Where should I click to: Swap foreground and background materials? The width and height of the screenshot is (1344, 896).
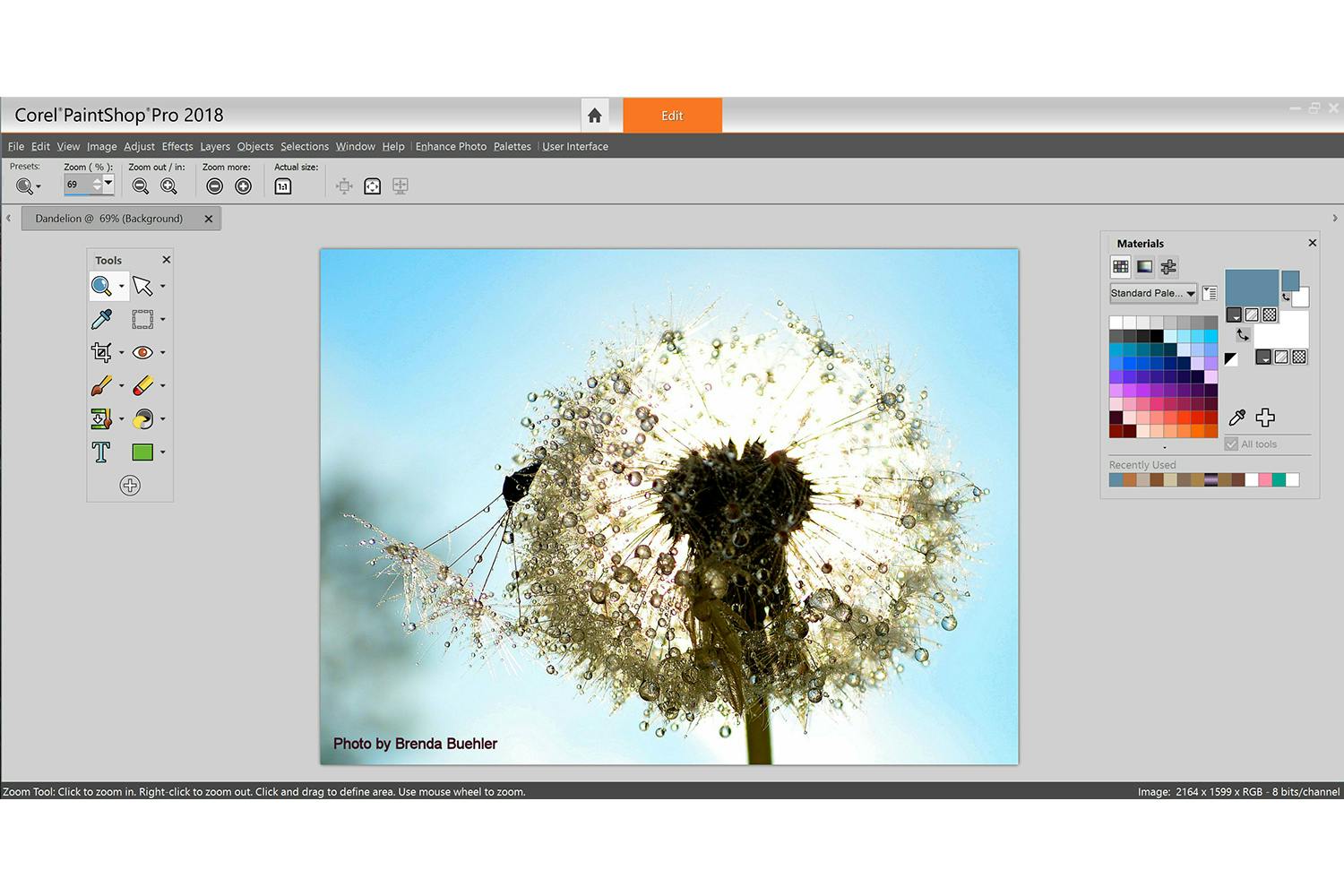1243,334
